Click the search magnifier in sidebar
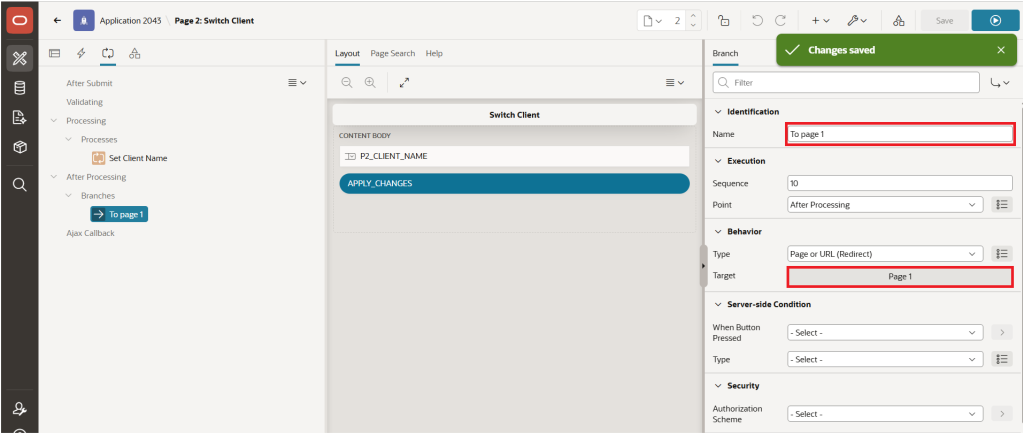1024x434 pixels. (x=20, y=185)
